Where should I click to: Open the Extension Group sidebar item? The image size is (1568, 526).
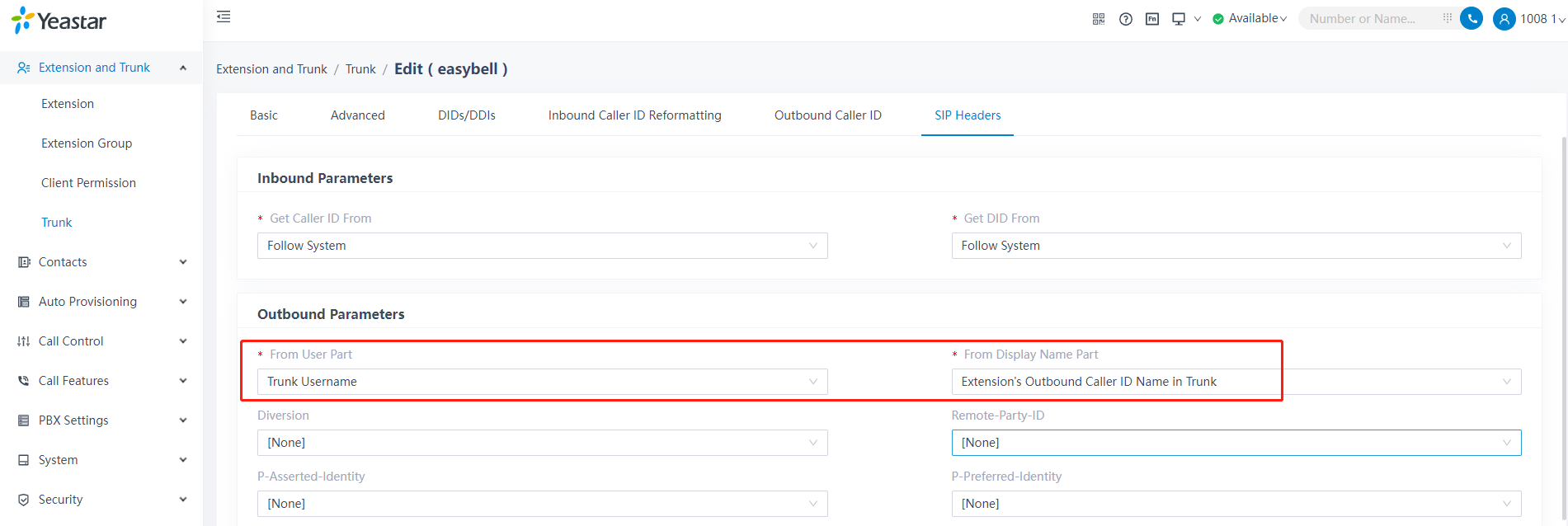(x=87, y=143)
